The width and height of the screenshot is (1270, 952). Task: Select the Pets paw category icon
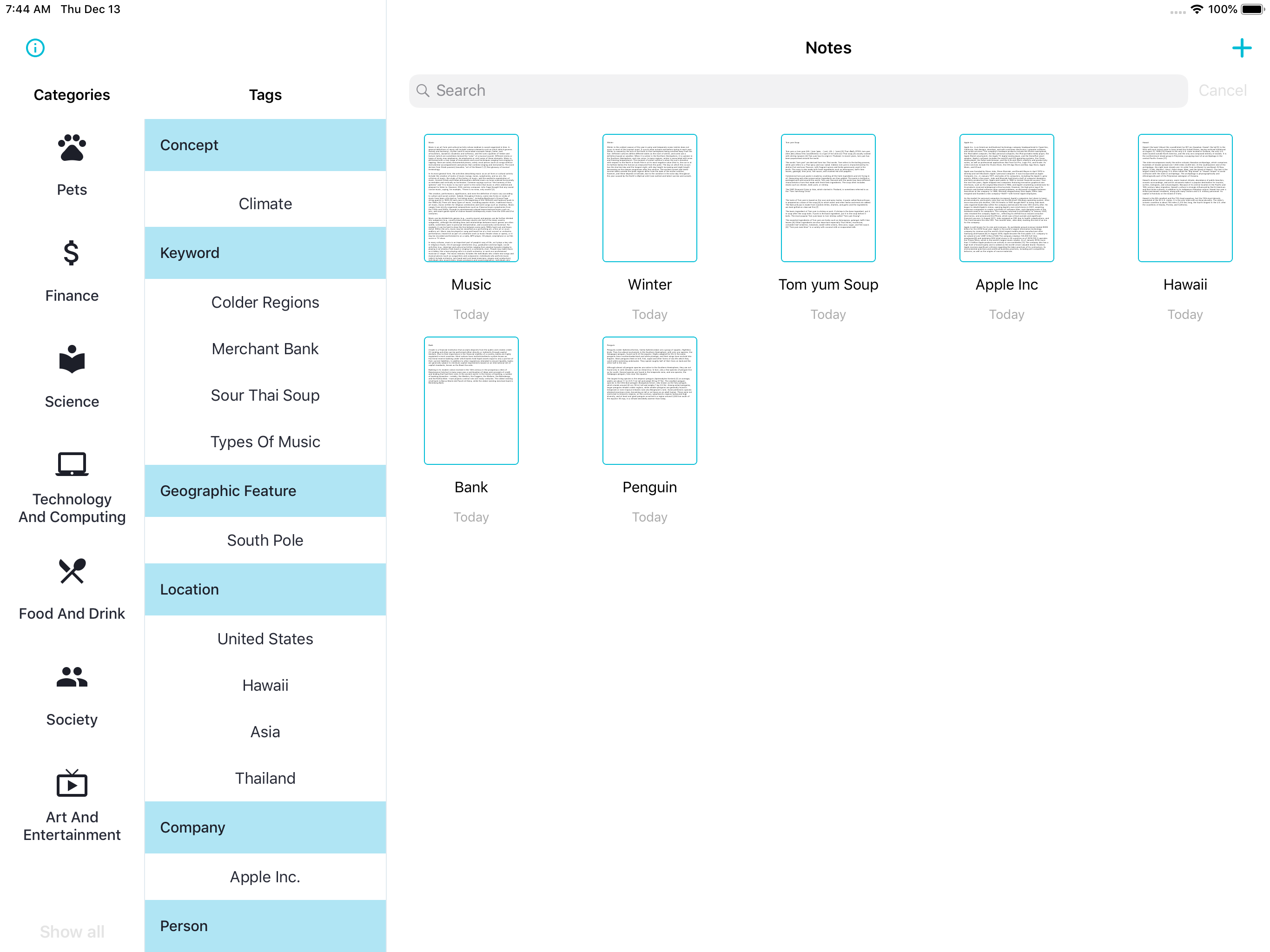coord(72,148)
